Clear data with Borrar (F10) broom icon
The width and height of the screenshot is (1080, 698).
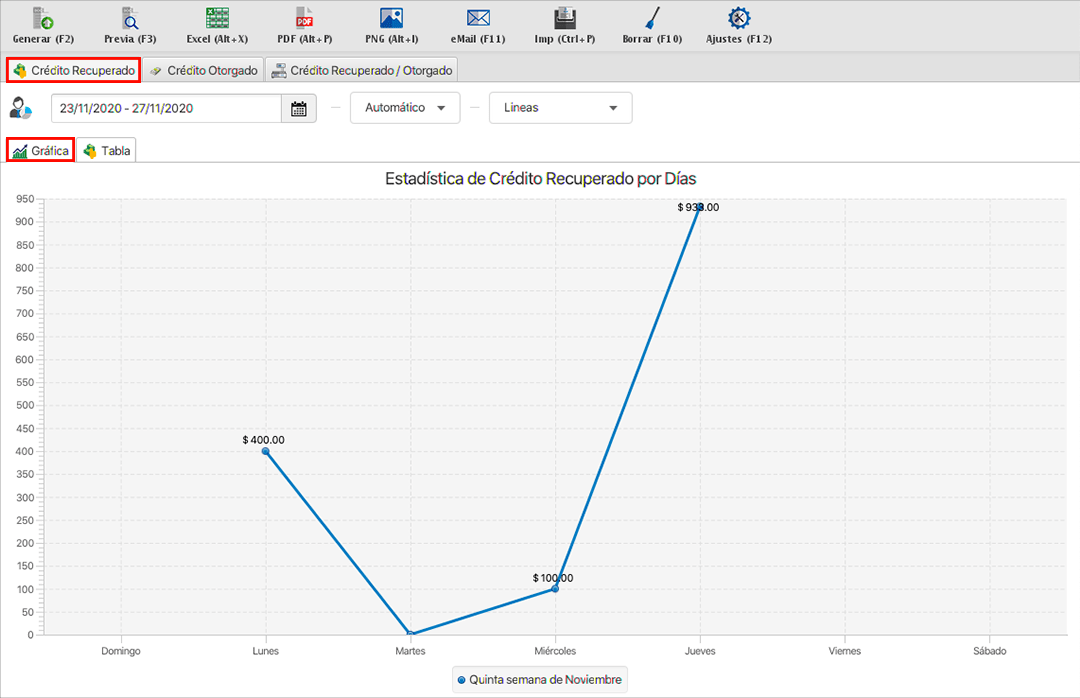click(651, 18)
